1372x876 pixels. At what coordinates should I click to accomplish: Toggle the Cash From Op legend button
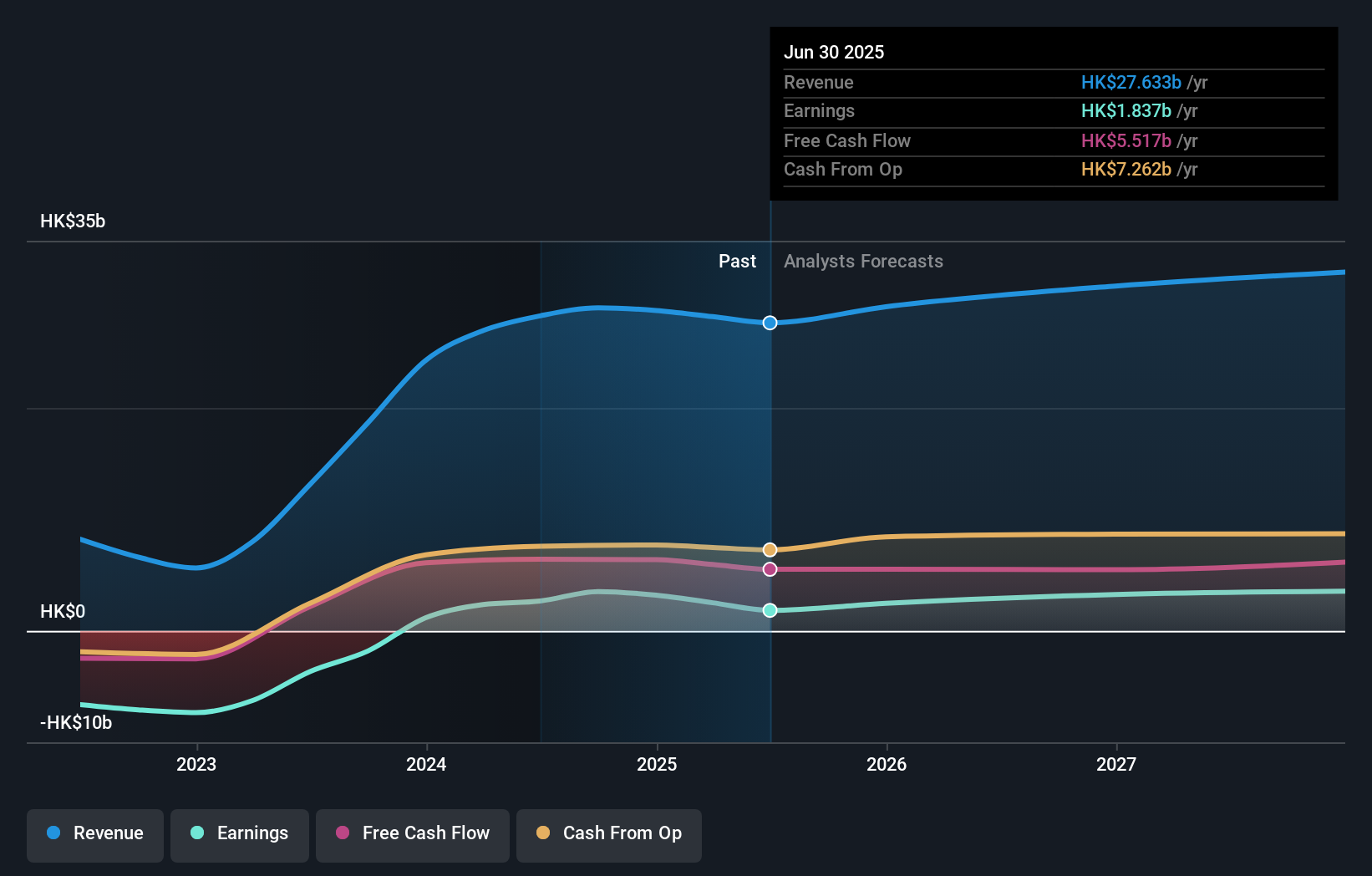[x=609, y=835]
